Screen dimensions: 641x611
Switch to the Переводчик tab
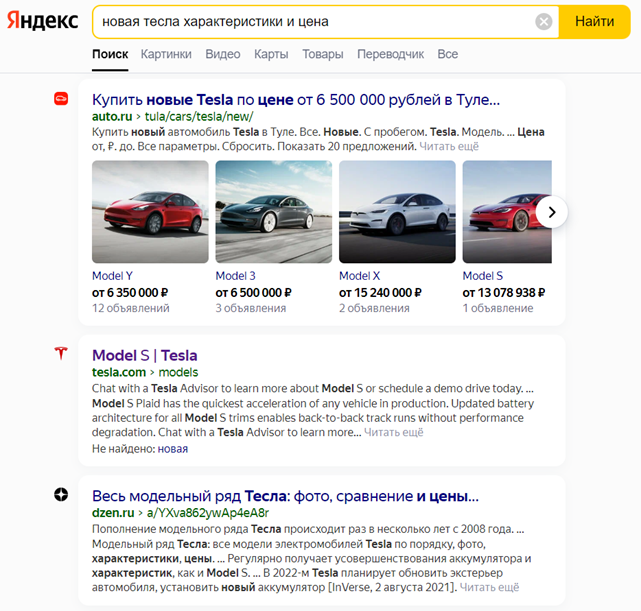(x=390, y=54)
